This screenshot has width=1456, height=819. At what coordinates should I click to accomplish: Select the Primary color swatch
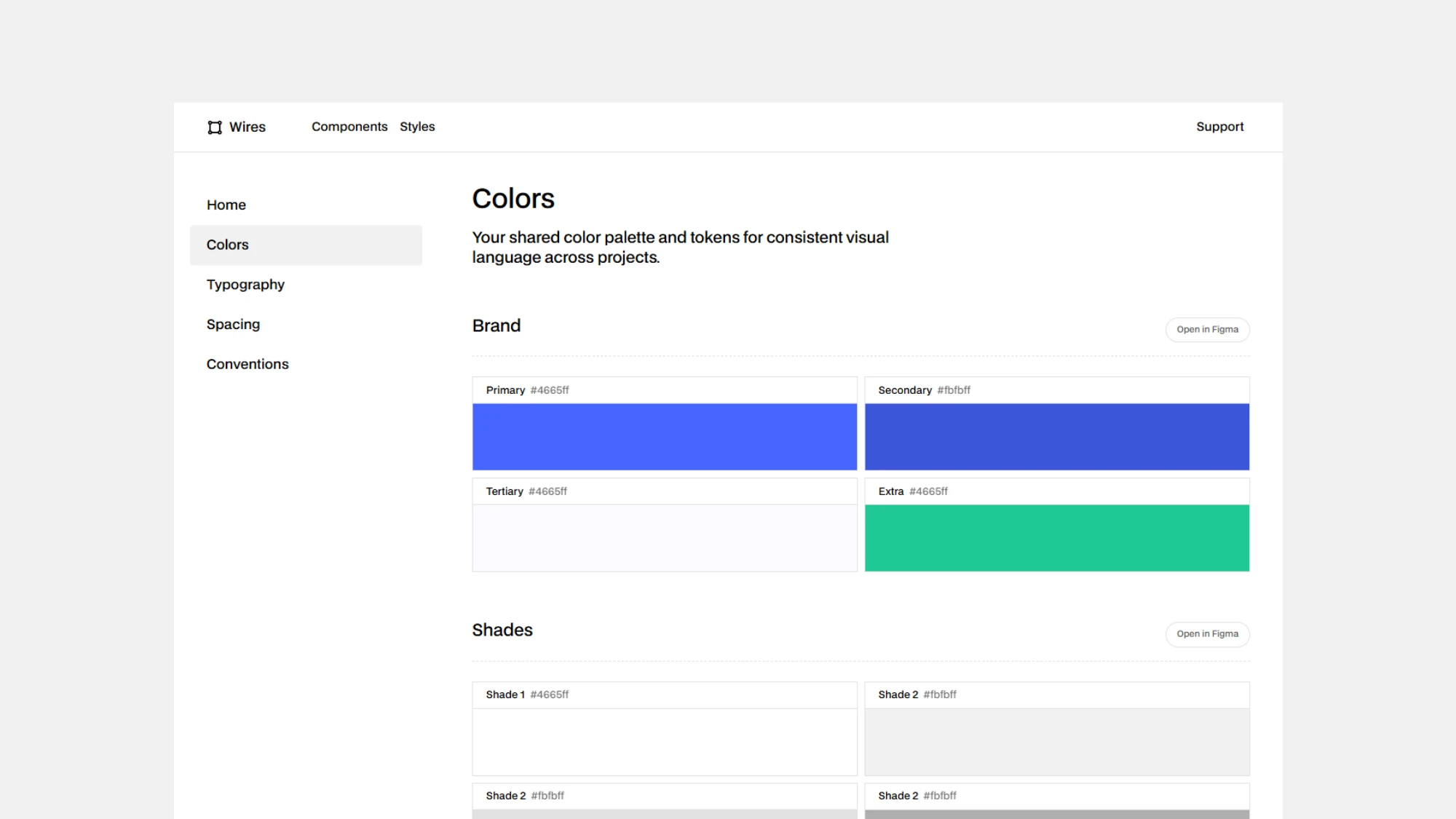(x=664, y=437)
